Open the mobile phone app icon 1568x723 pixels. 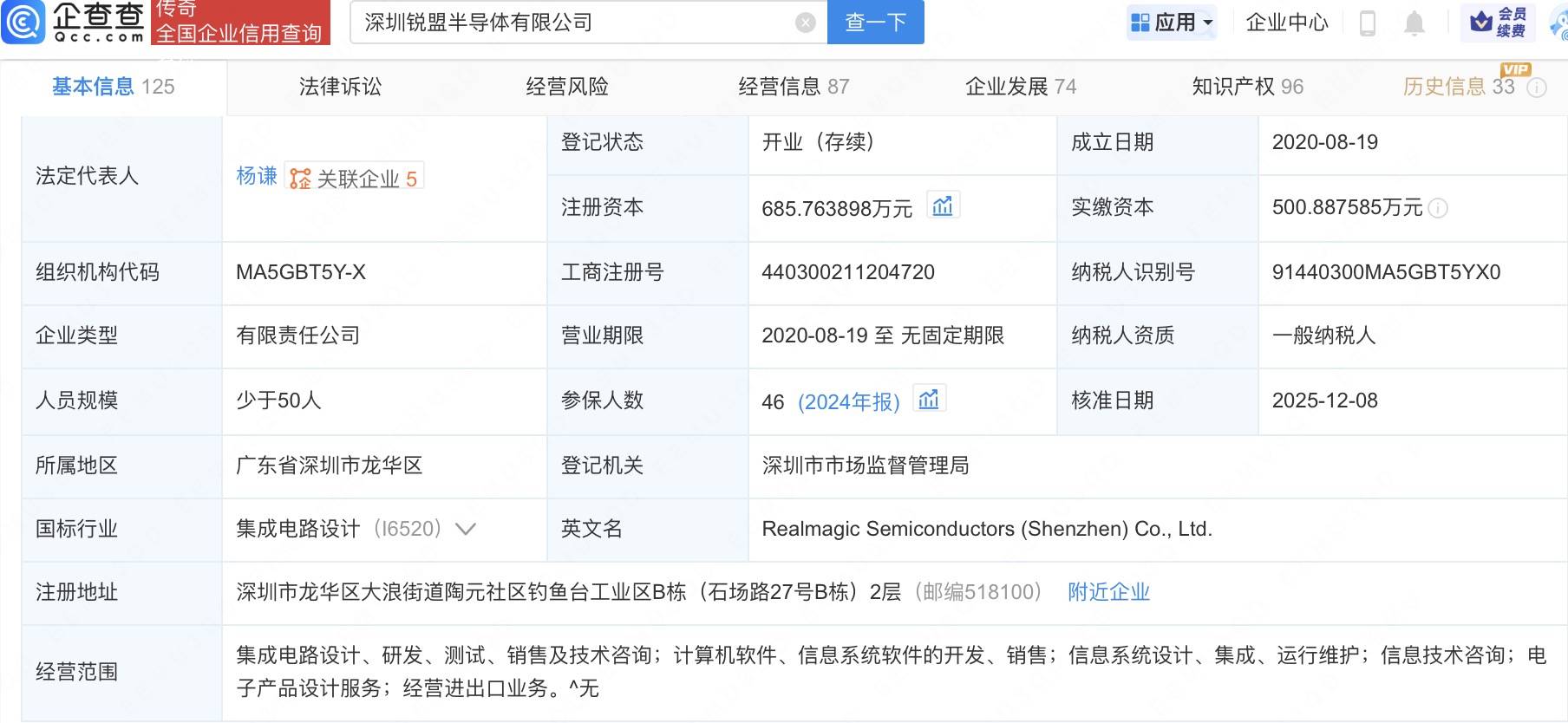1367,23
